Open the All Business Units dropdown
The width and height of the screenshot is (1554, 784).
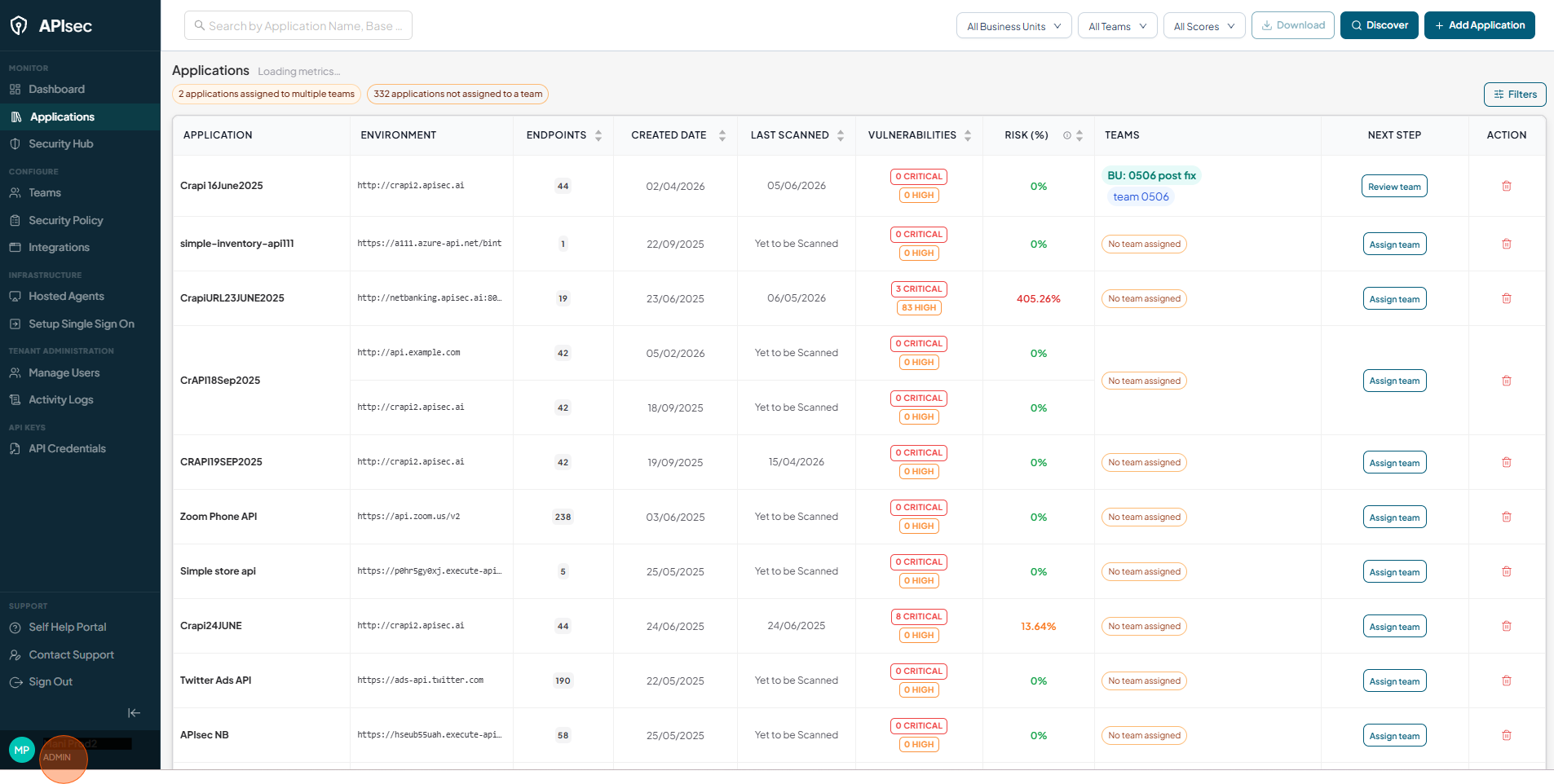click(x=1013, y=26)
